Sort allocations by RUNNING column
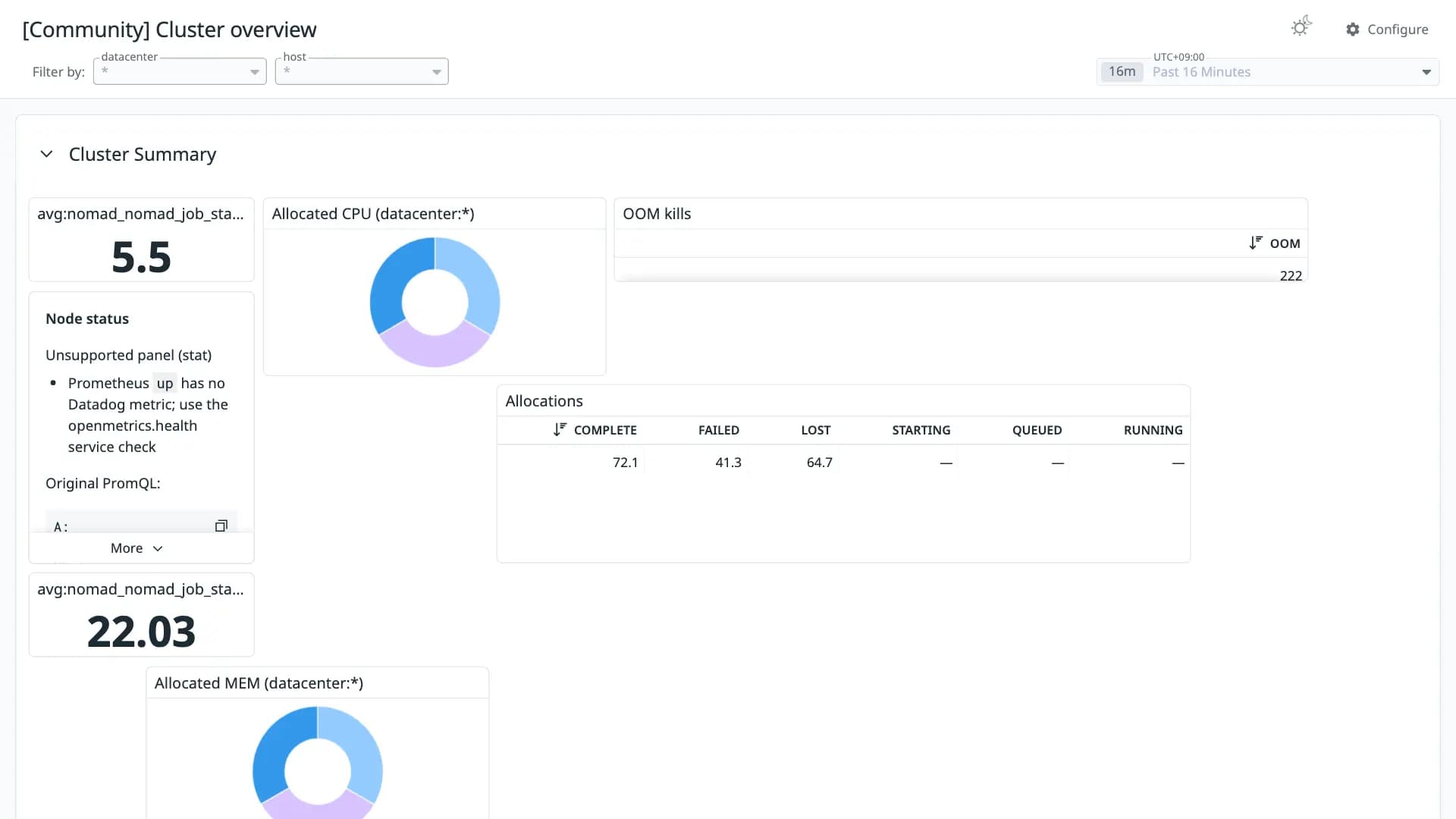Viewport: 1456px width, 819px height. pyautogui.click(x=1153, y=430)
